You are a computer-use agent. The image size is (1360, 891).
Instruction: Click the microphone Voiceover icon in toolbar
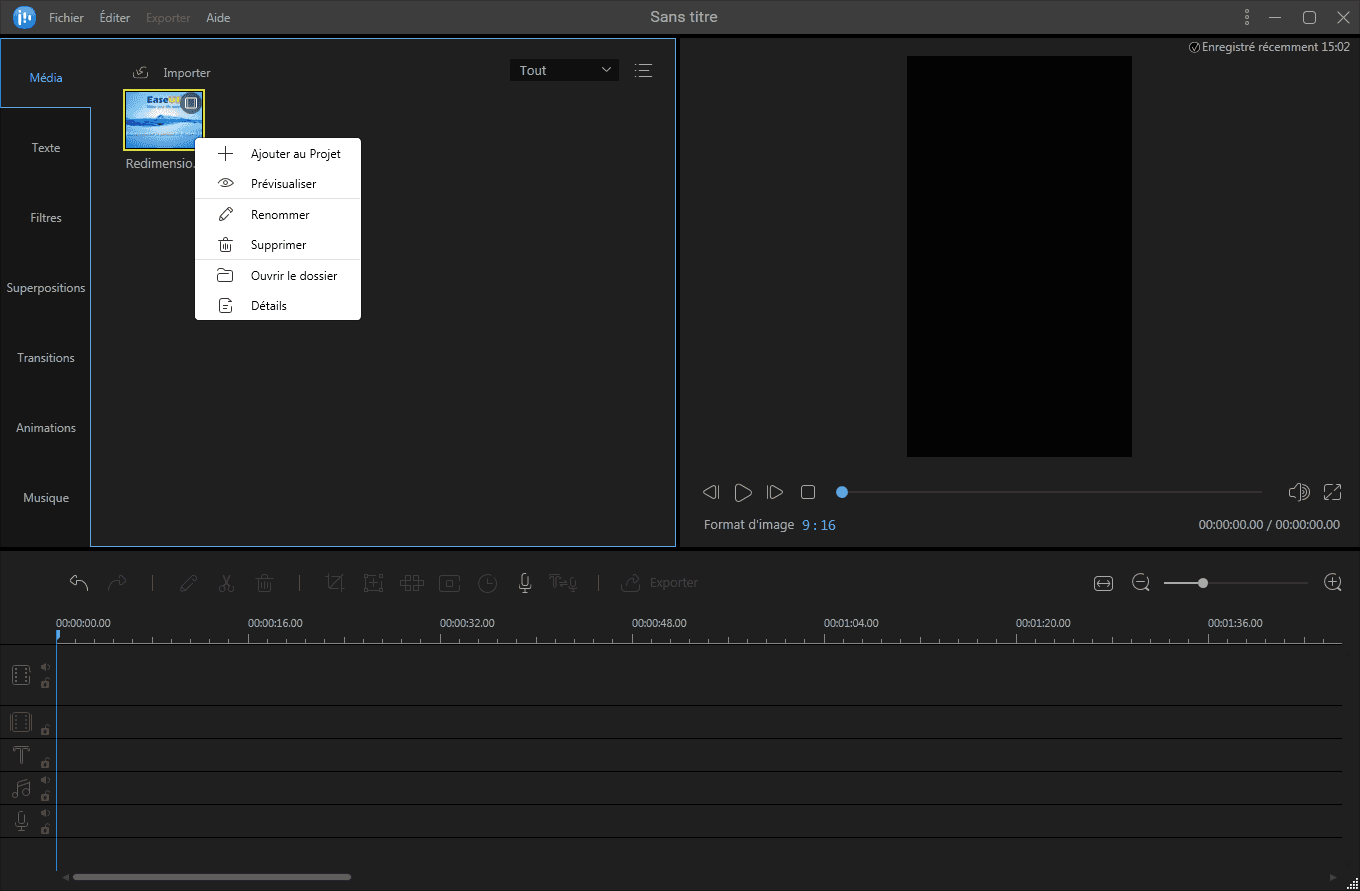click(525, 582)
